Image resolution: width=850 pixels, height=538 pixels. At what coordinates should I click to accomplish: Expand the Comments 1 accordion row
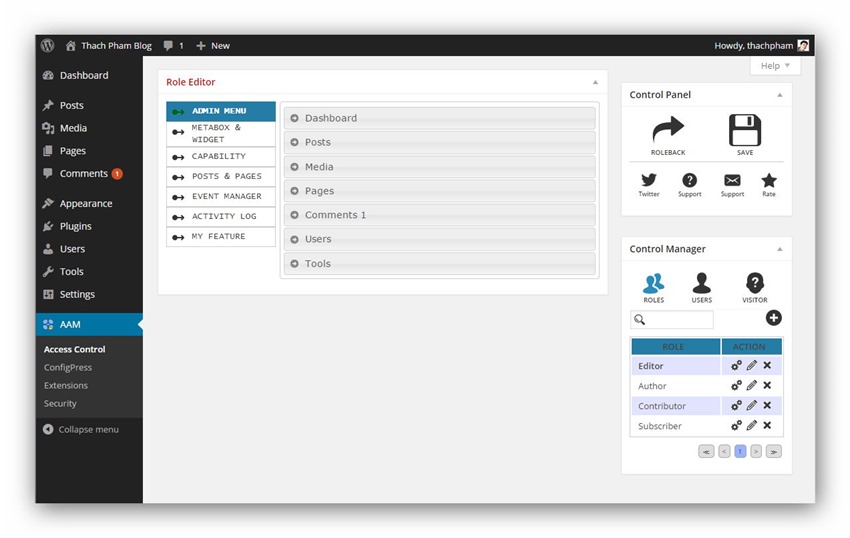pyautogui.click(x=439, y=215)
